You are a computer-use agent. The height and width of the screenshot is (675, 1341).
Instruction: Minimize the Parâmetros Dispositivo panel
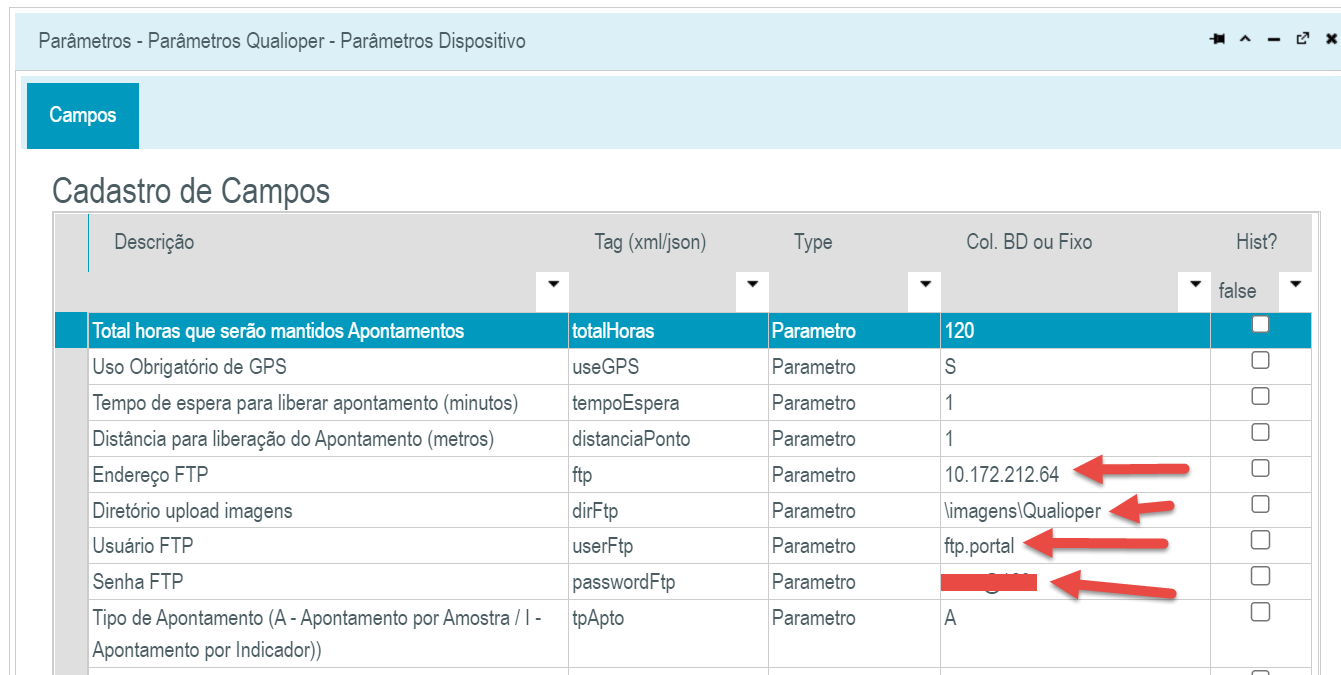[x=1273, y=40]
